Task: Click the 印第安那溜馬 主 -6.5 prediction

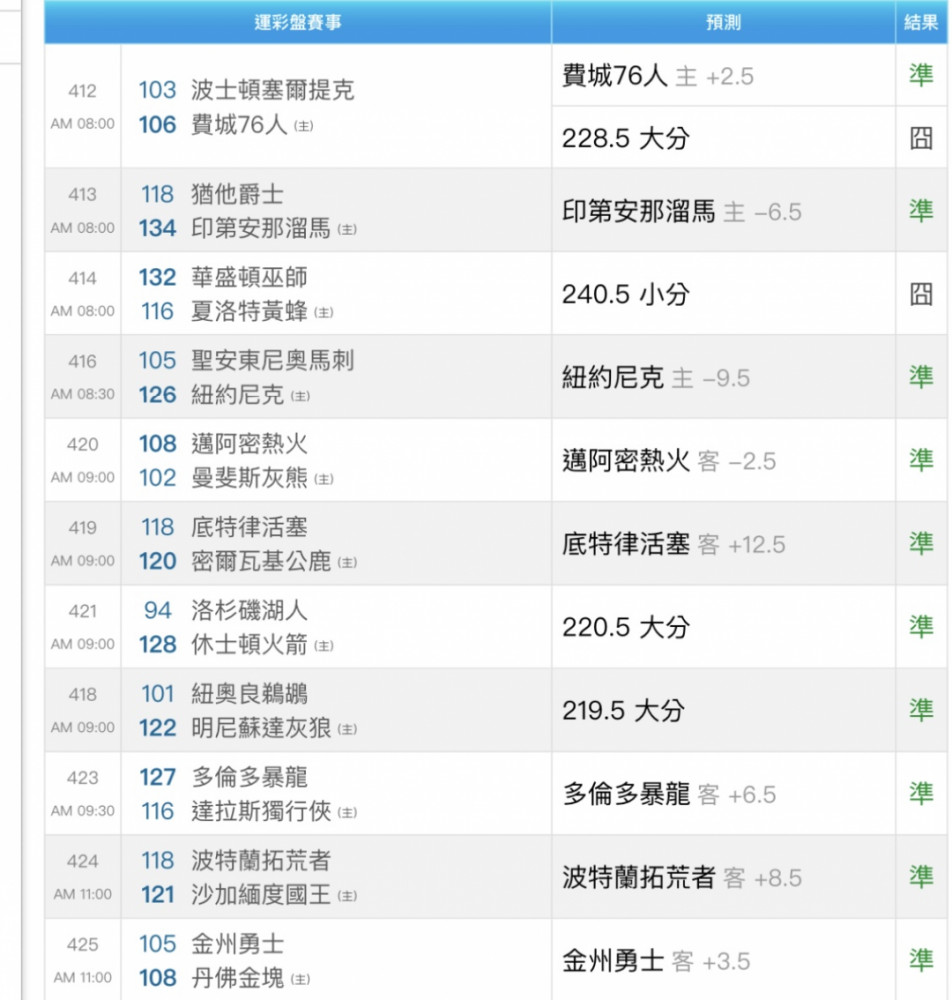Action: tap(682, 211)
